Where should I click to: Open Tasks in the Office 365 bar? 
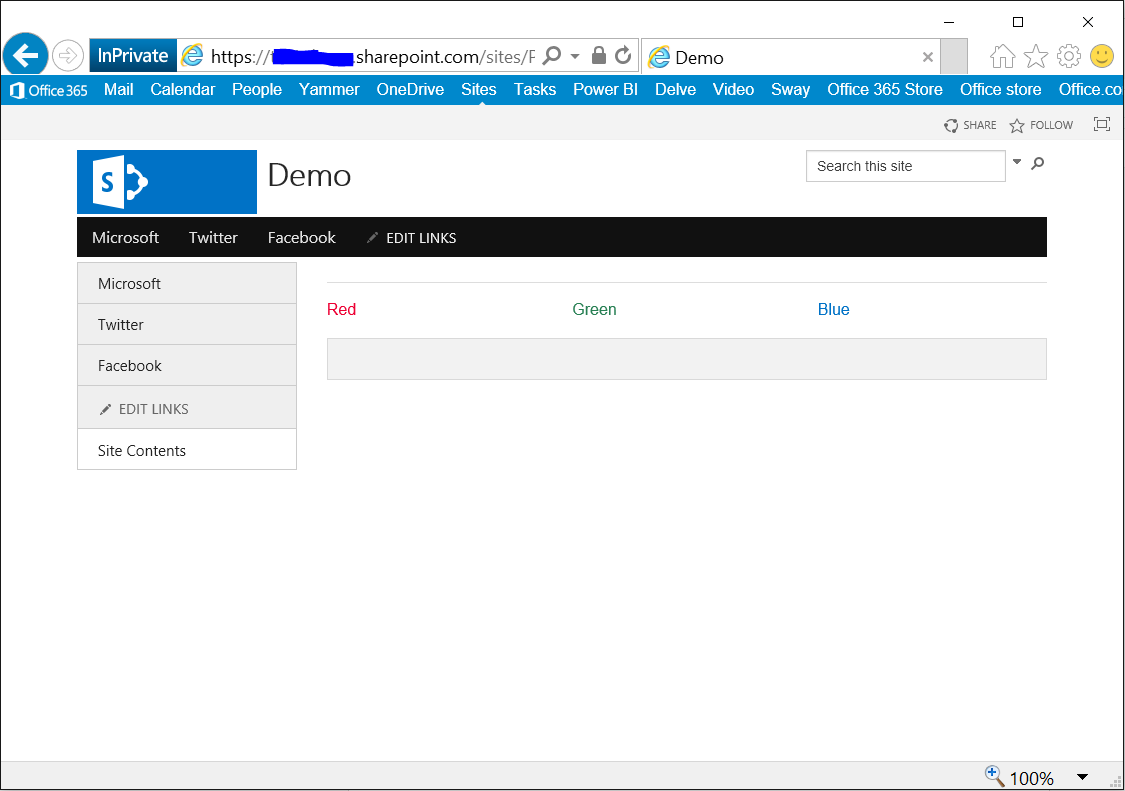coord(535,90)
